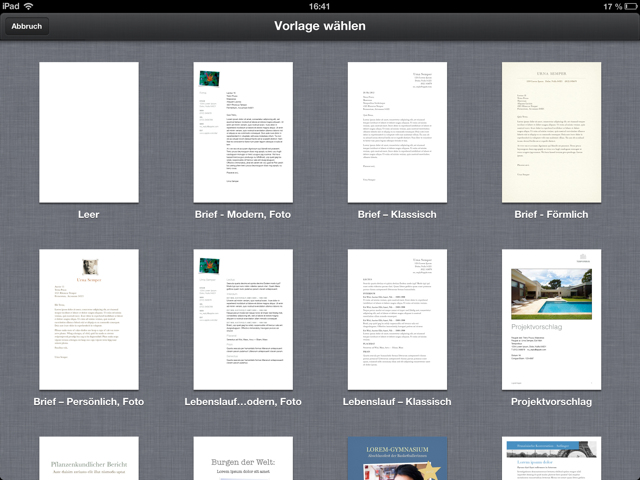Tap the "Leer" caption text
The image size is (640, 480).
point(88,215)
